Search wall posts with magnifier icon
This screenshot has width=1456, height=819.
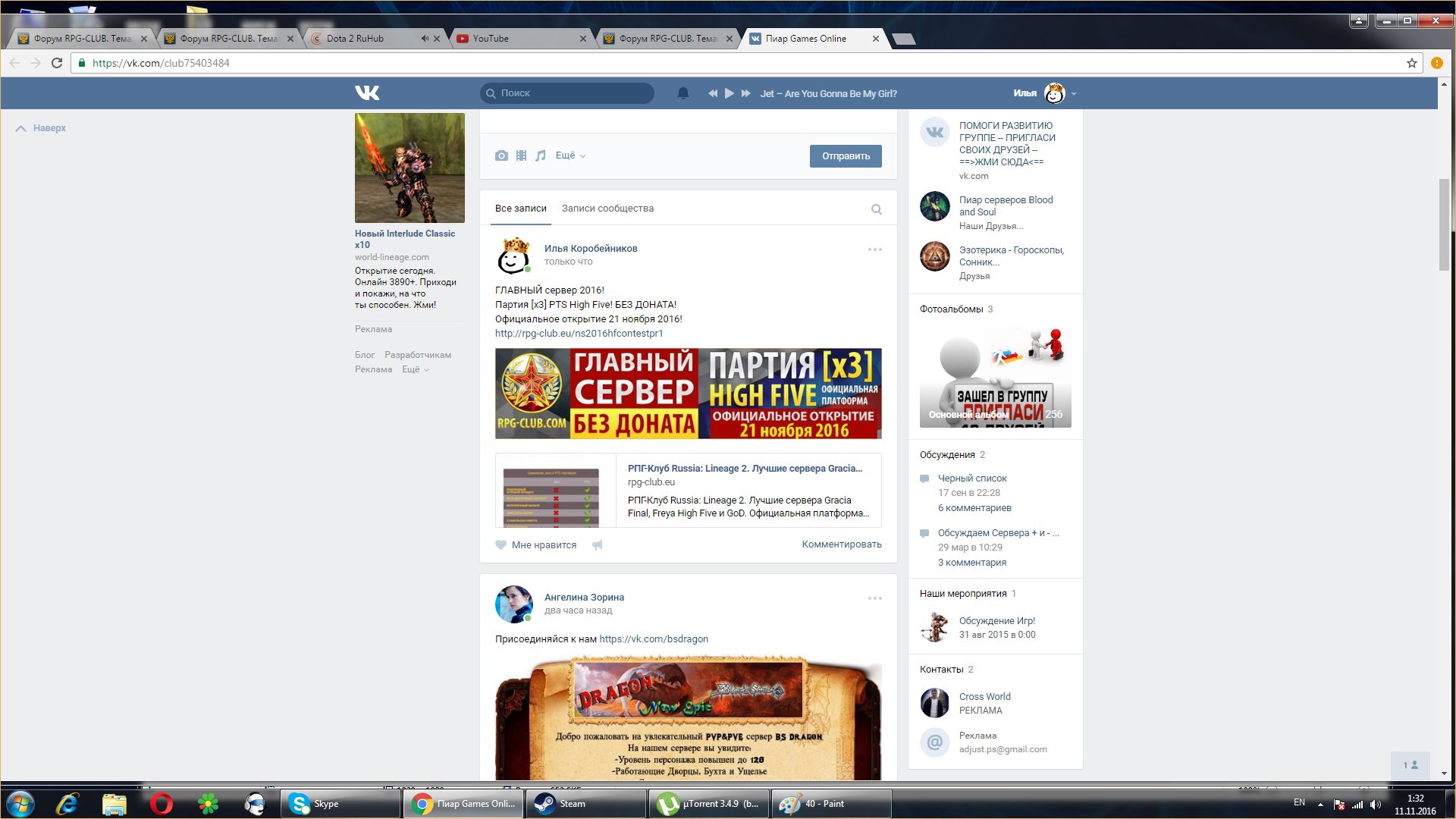pyautogui.click(x=876, y=209)
